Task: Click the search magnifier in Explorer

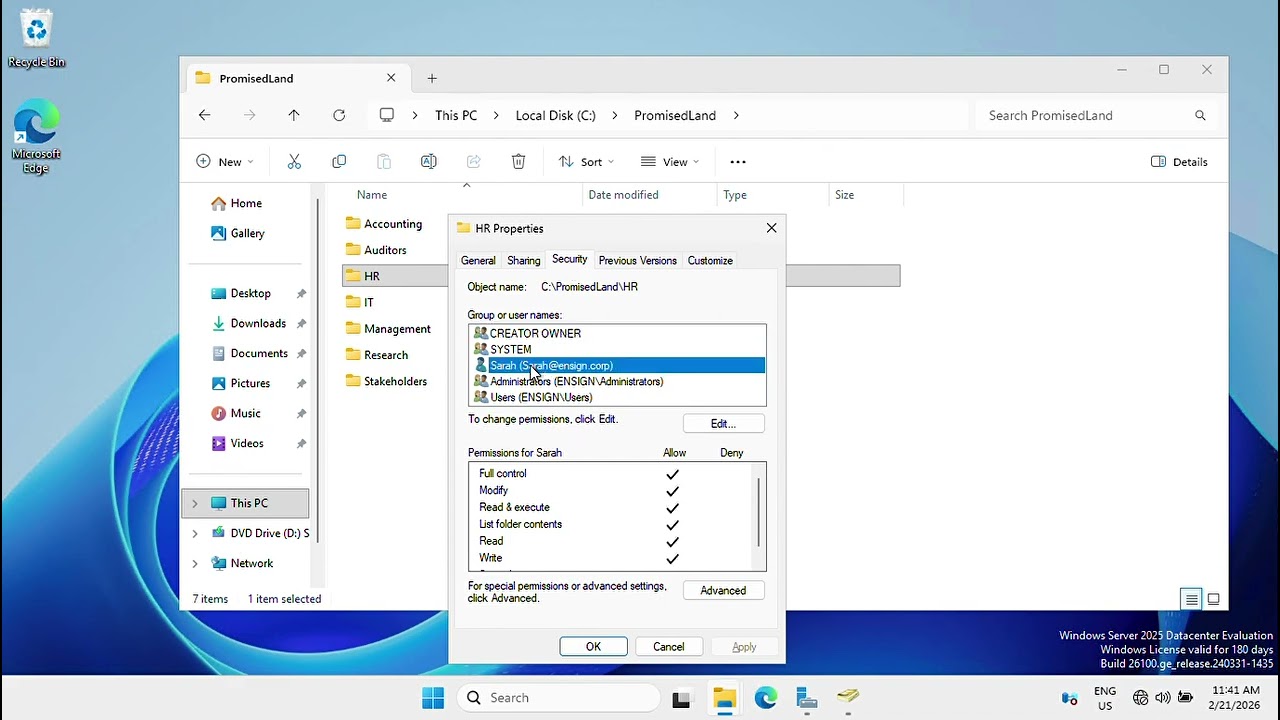Action: point(1200,115)
